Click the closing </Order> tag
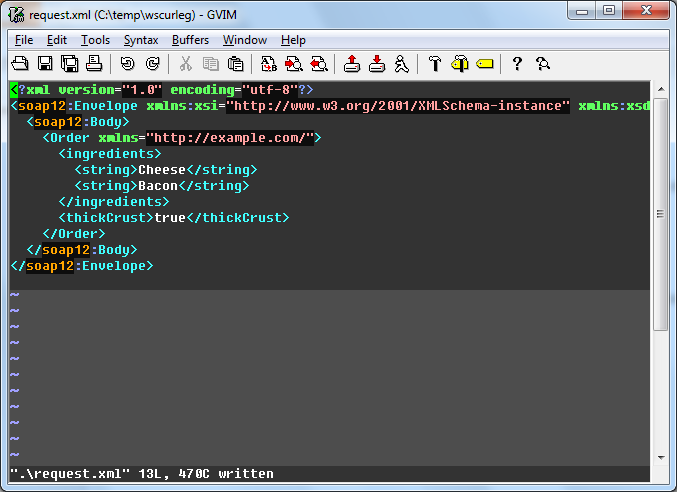The image size is (677, 492). click(74, 233)
